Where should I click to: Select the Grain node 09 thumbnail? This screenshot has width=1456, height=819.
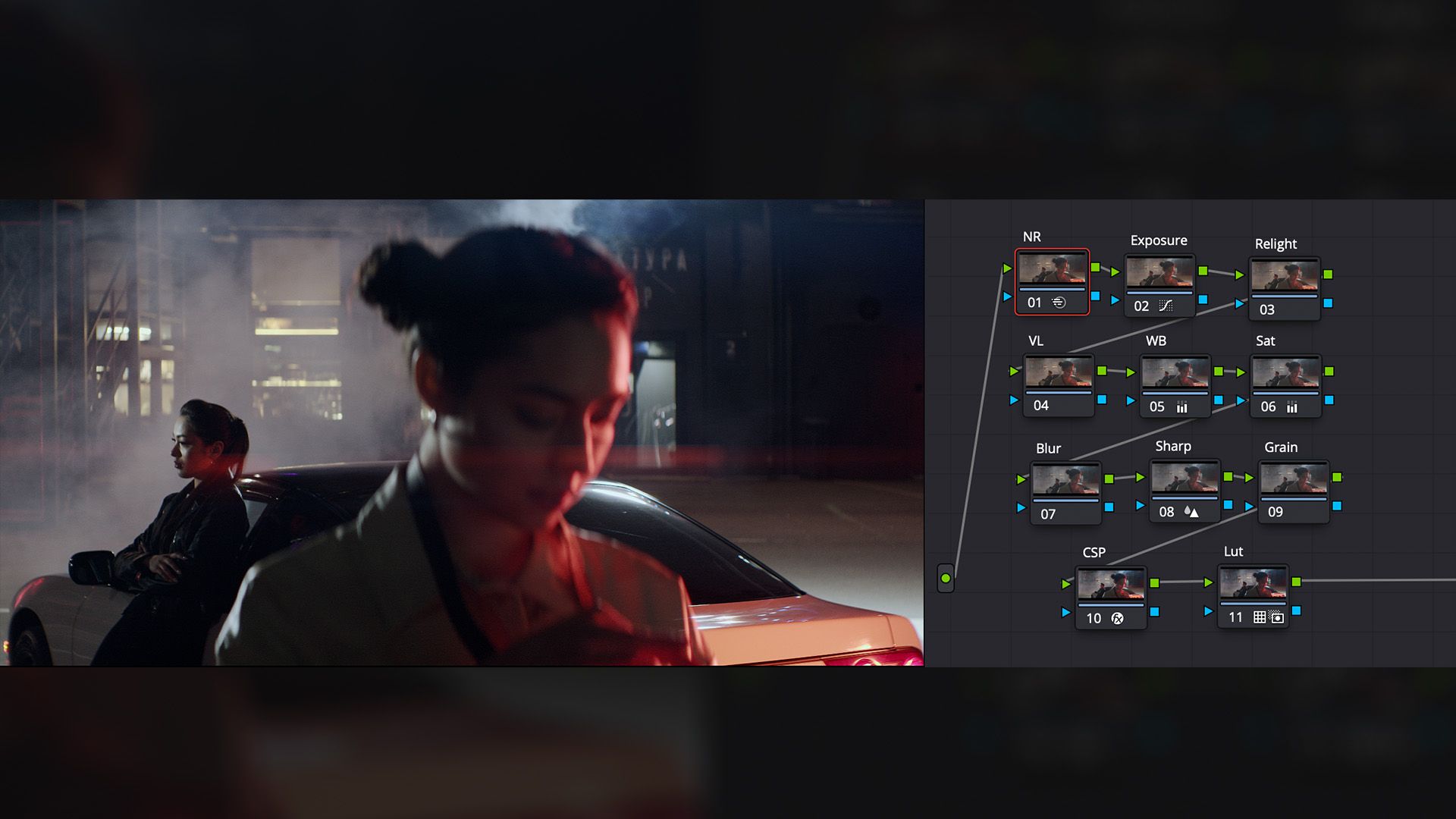[1294, 479]
